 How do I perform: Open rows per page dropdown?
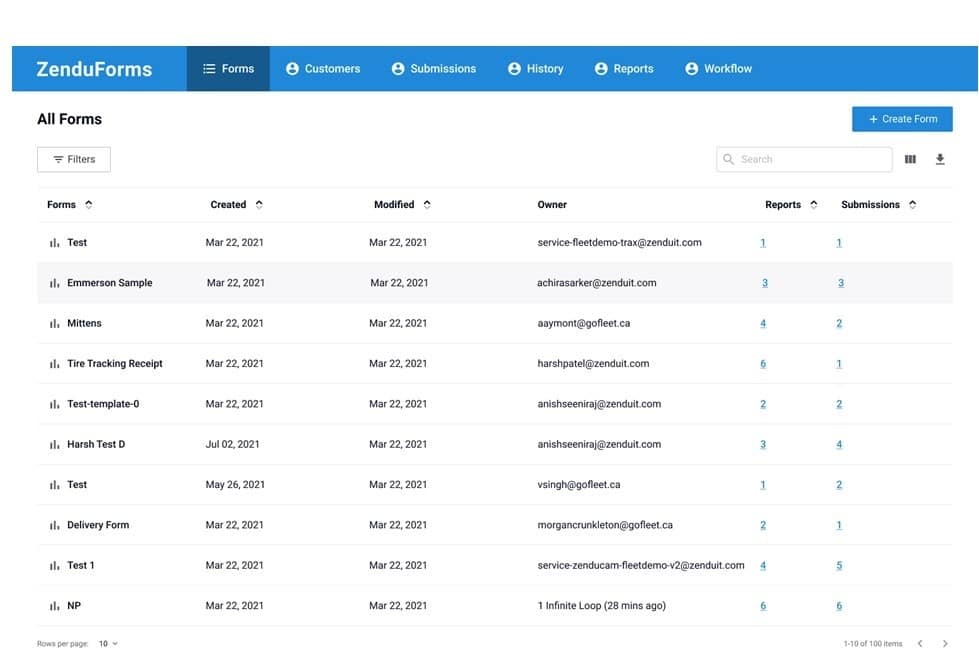[109, 643]
